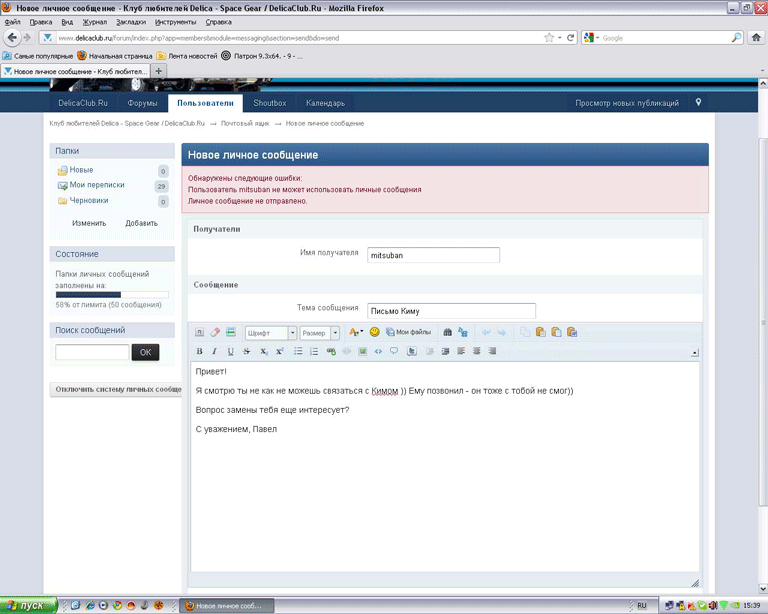The image size is (768, 614).
Task: Open the Пользователи tab
Action: pos(204,103)
